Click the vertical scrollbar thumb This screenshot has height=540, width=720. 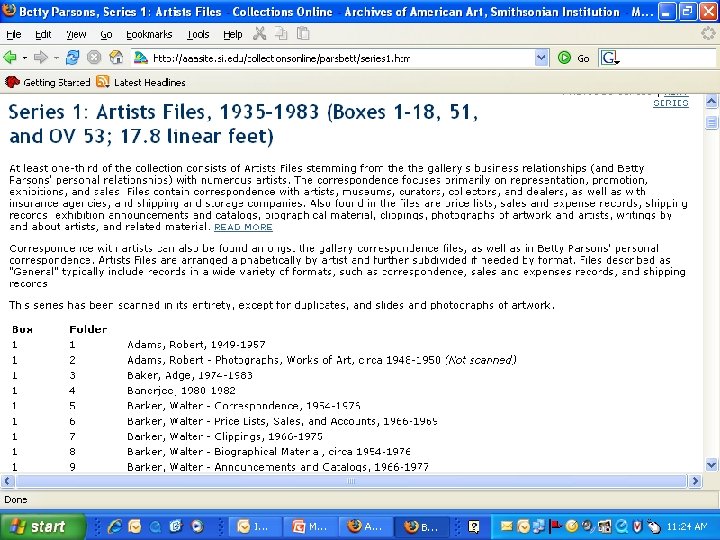pyautogui.click(x=711, y=122)
